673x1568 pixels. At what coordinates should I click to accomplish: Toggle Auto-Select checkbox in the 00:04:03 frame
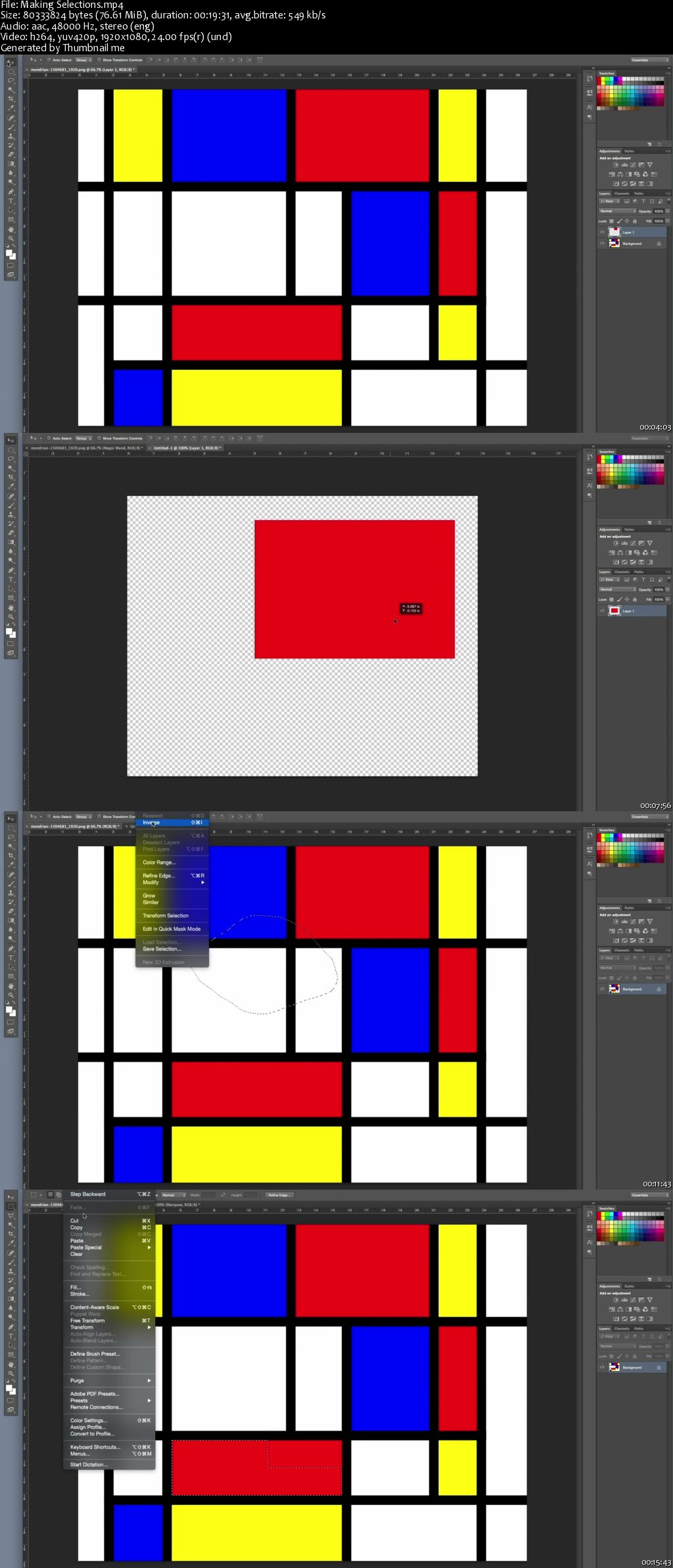coord(49,60)
